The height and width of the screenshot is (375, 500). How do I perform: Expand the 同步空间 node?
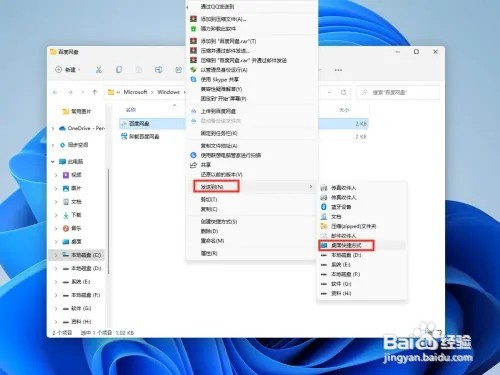click(x=53, y=145)
